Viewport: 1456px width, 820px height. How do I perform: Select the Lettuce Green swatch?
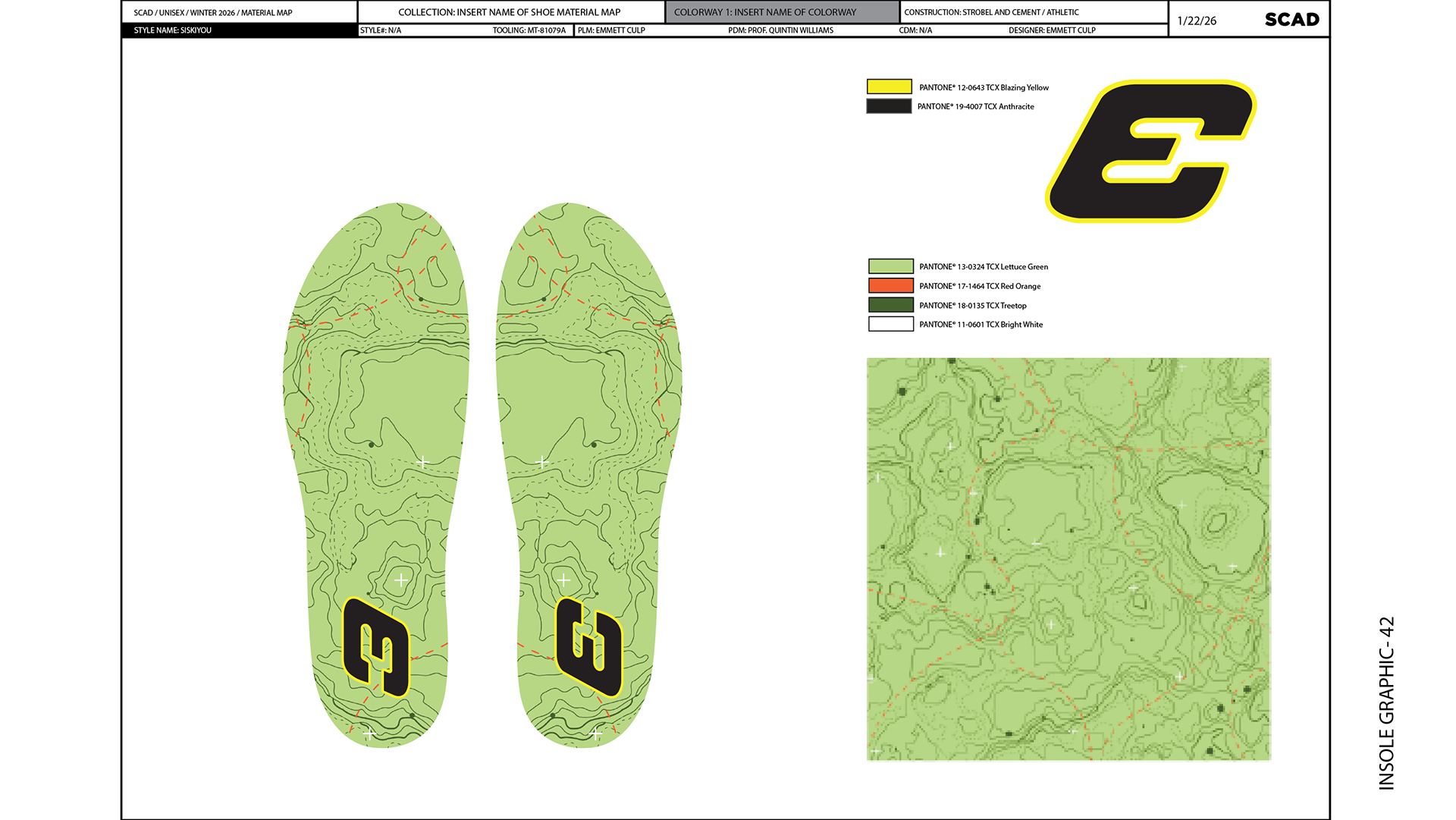coord(890,266)
